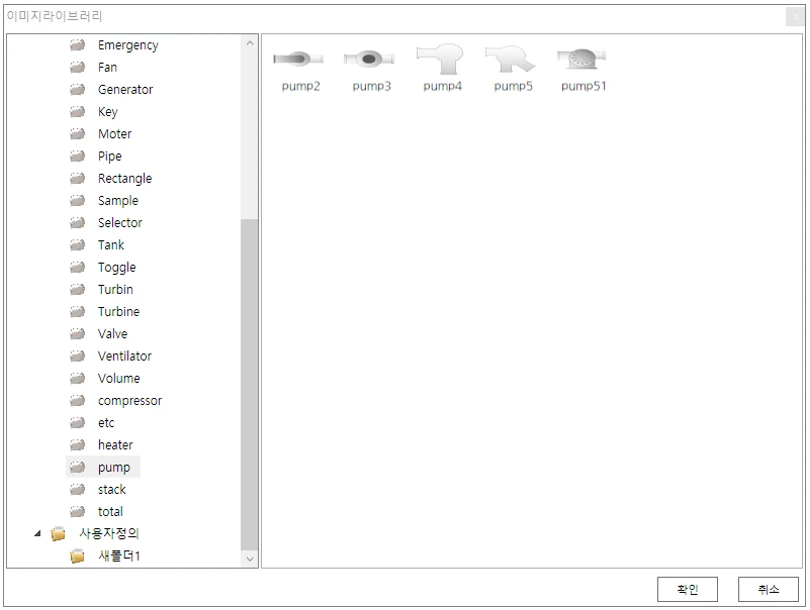This screenshot has height=610, width=810.
Task: Click the folder icon beside Moter
Action: pyautogui.click(x=77, y=134)
